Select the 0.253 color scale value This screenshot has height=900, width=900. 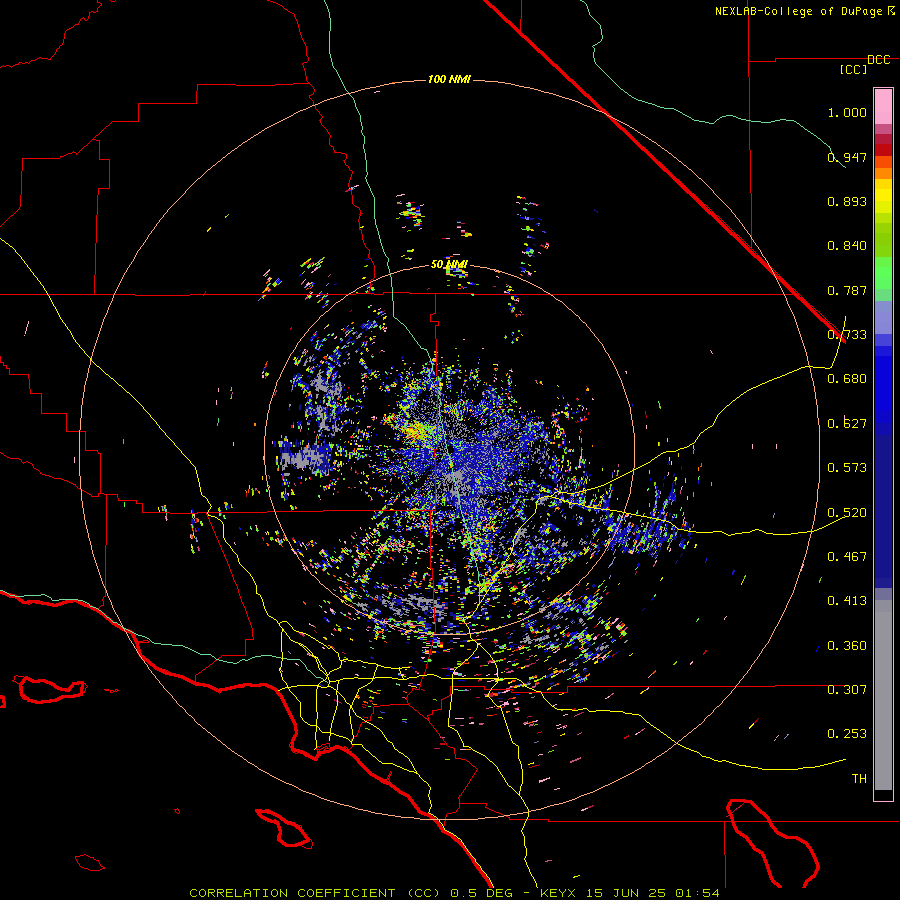(847, 734)
